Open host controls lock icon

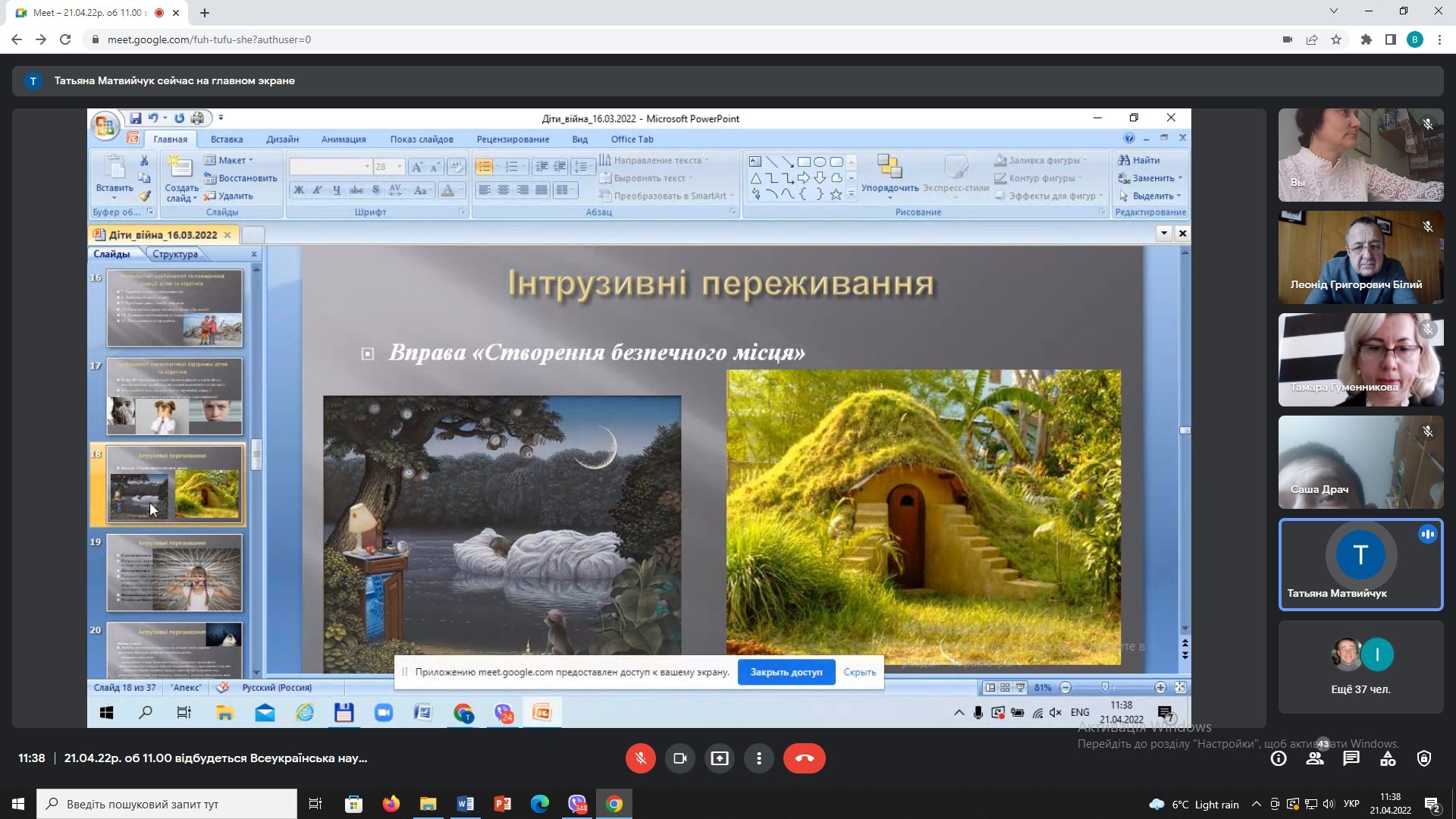1424,758
